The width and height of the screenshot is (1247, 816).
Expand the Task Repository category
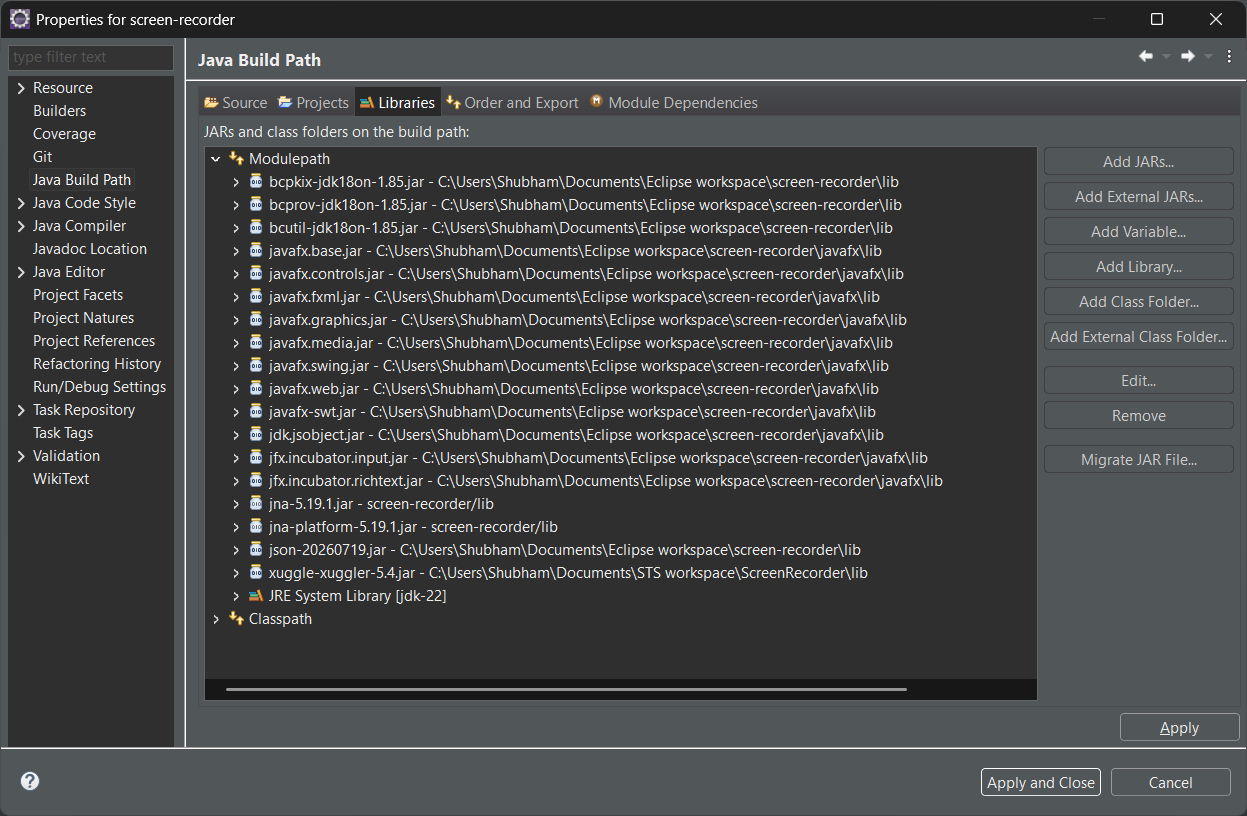[x=21, y=411]
